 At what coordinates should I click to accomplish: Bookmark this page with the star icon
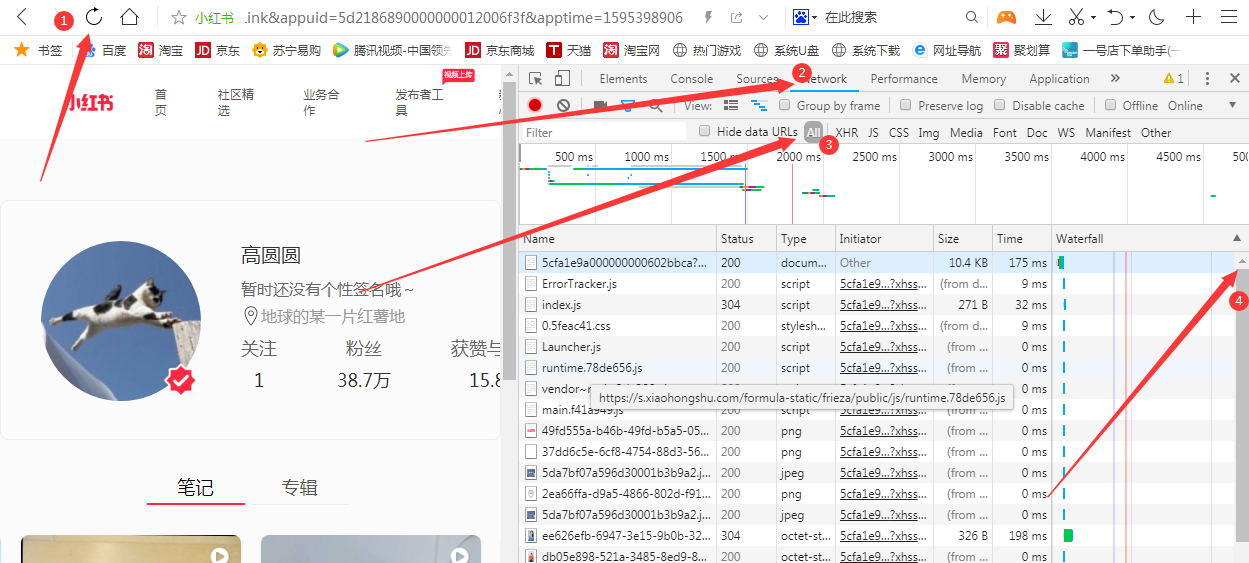(179, 17)
